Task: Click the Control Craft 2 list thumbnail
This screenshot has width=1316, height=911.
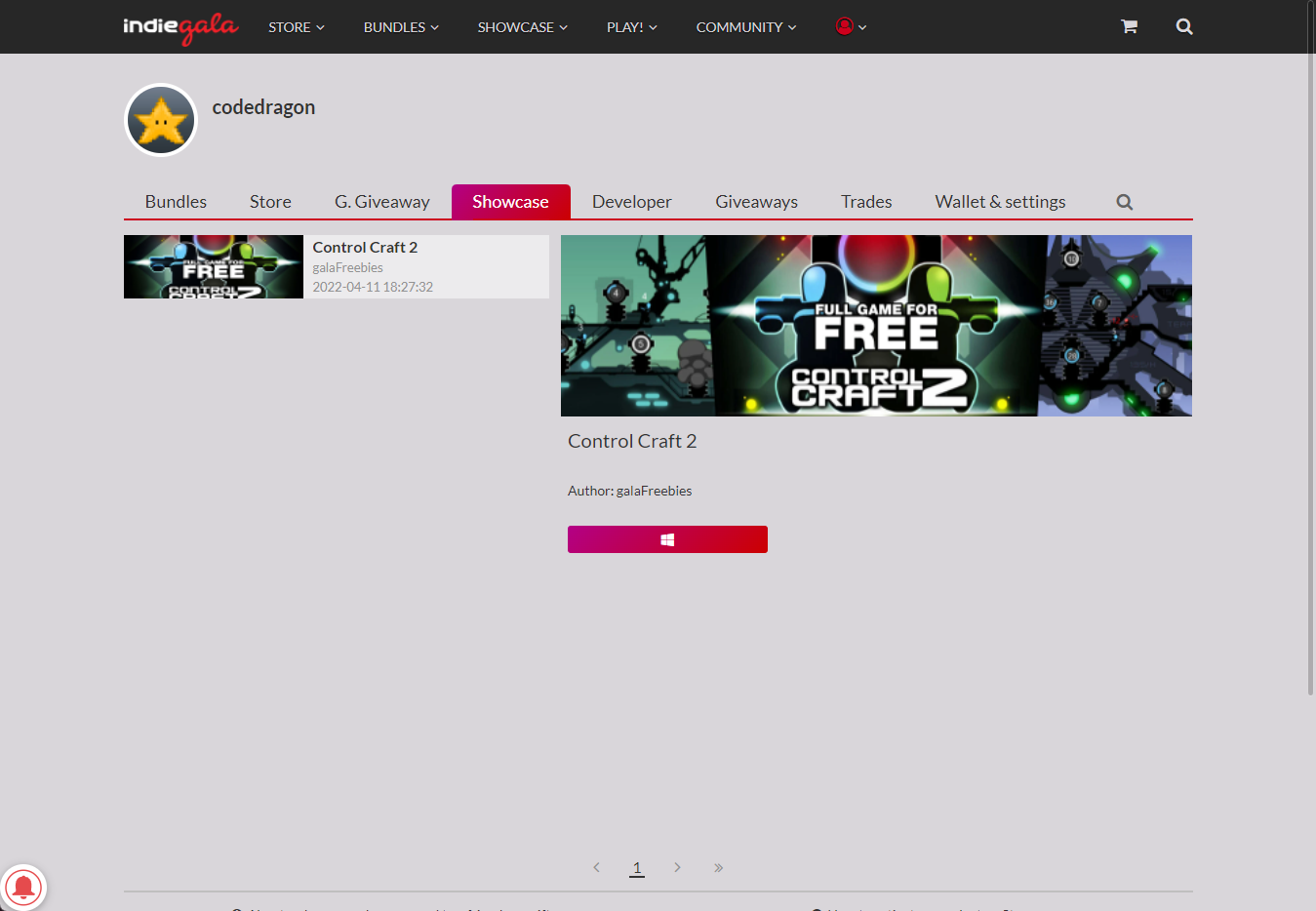Action: pos(214,266)
